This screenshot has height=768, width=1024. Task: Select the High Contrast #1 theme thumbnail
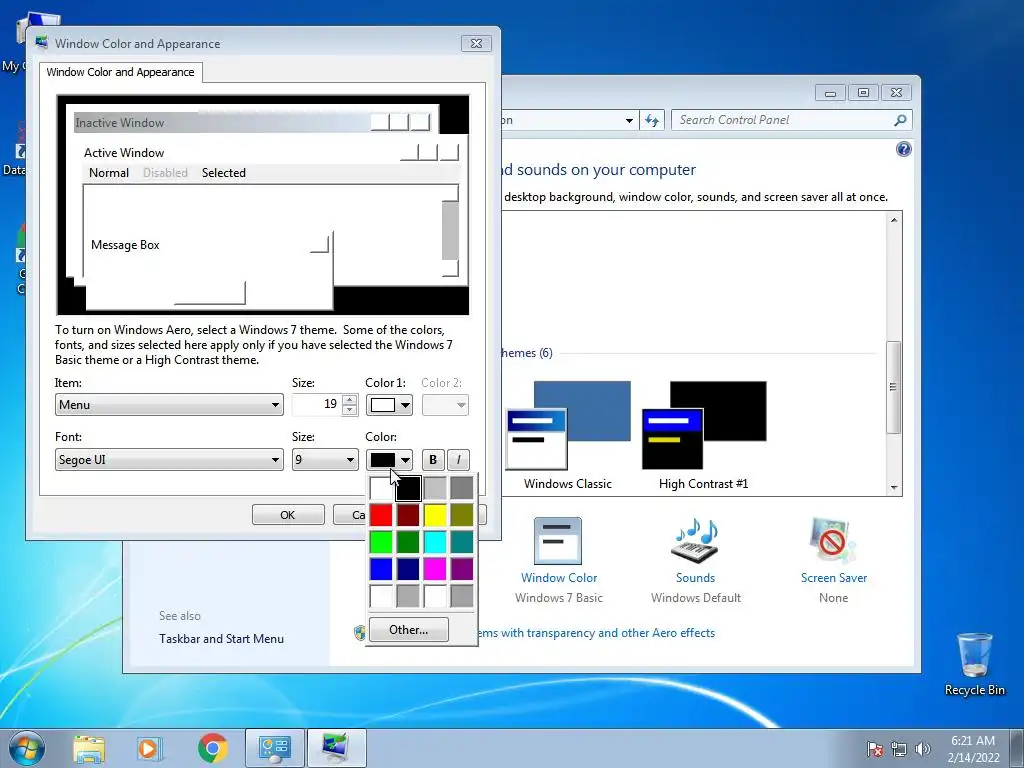[x=704, y=425]
